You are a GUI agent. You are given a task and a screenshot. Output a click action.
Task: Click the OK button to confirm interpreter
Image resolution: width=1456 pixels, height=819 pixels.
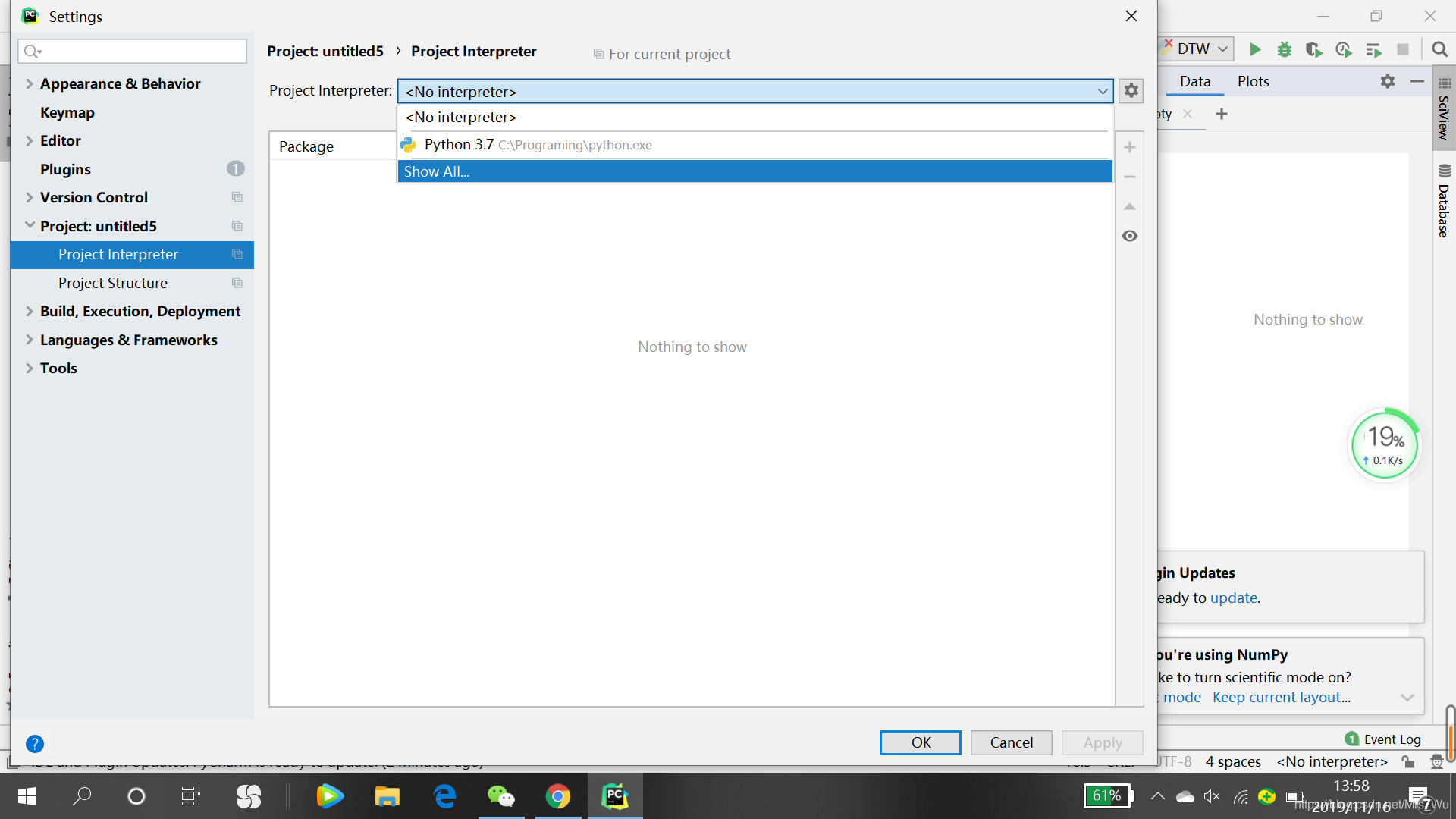pyautogui.click(x=921, y=742)
